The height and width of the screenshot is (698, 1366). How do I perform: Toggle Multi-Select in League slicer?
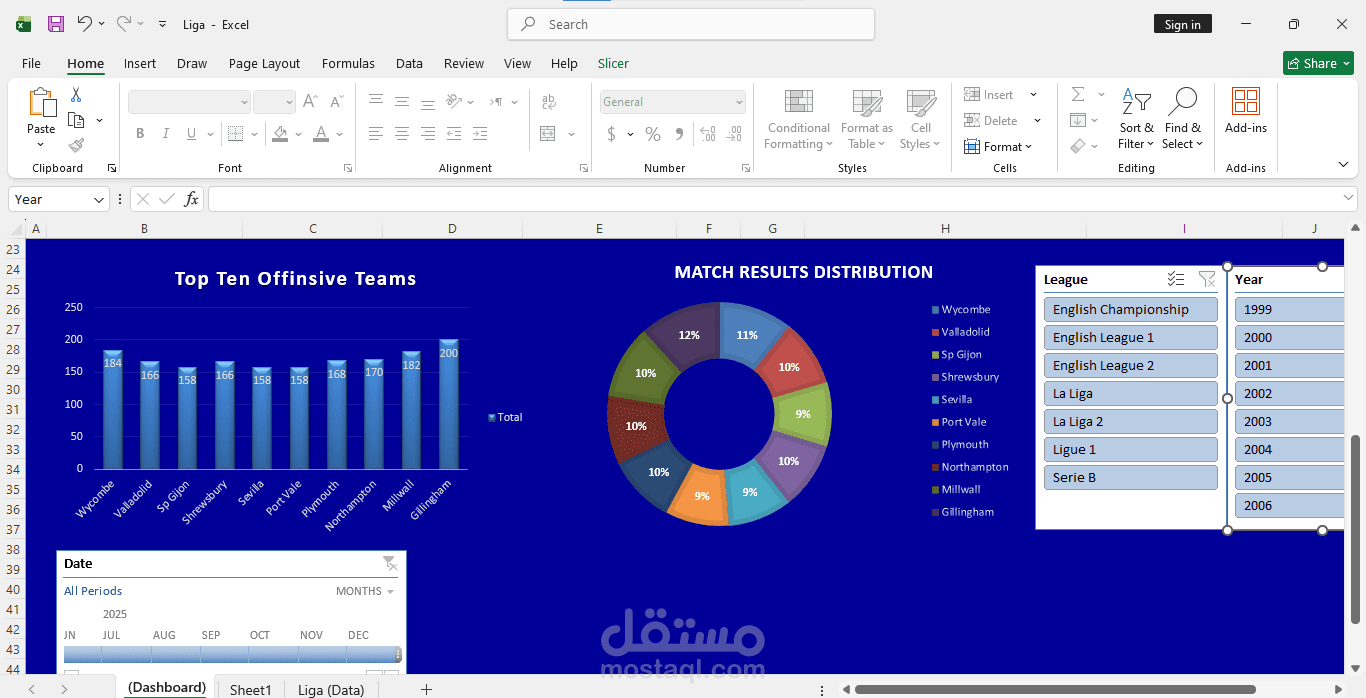coord(1176,280)
